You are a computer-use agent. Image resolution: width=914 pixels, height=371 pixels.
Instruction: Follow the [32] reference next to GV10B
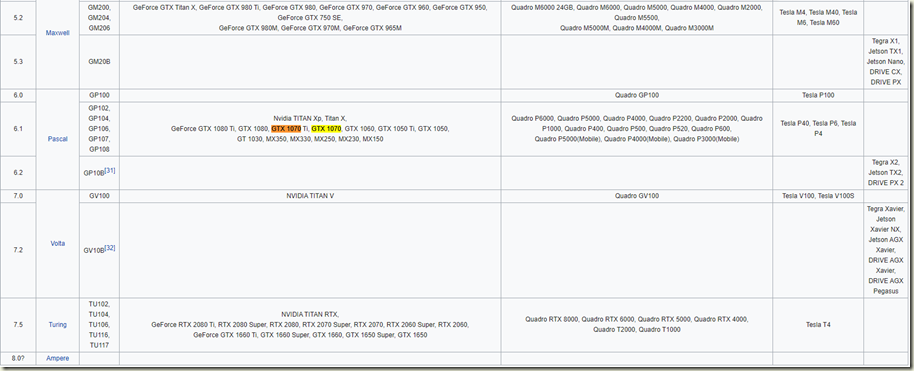click(110, 248)
